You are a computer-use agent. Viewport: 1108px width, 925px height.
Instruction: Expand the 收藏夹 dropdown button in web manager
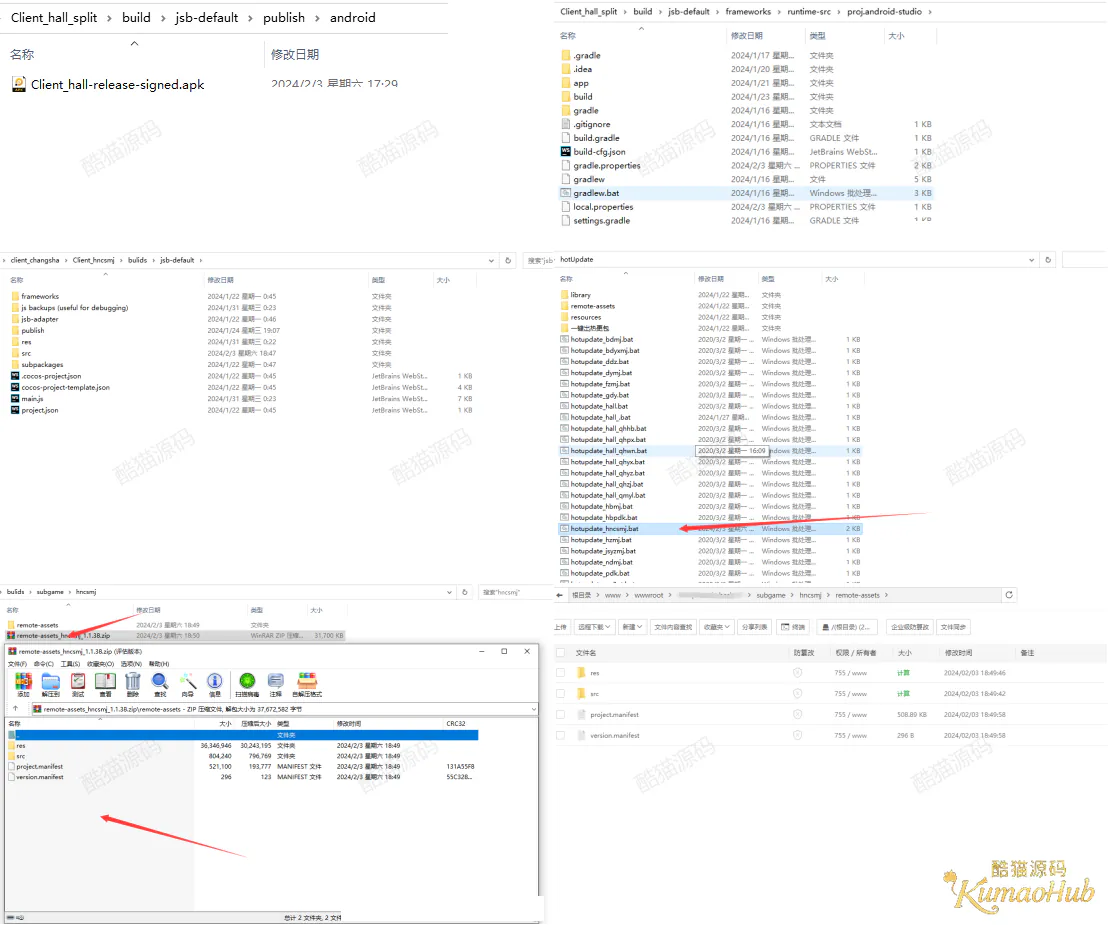715,627
